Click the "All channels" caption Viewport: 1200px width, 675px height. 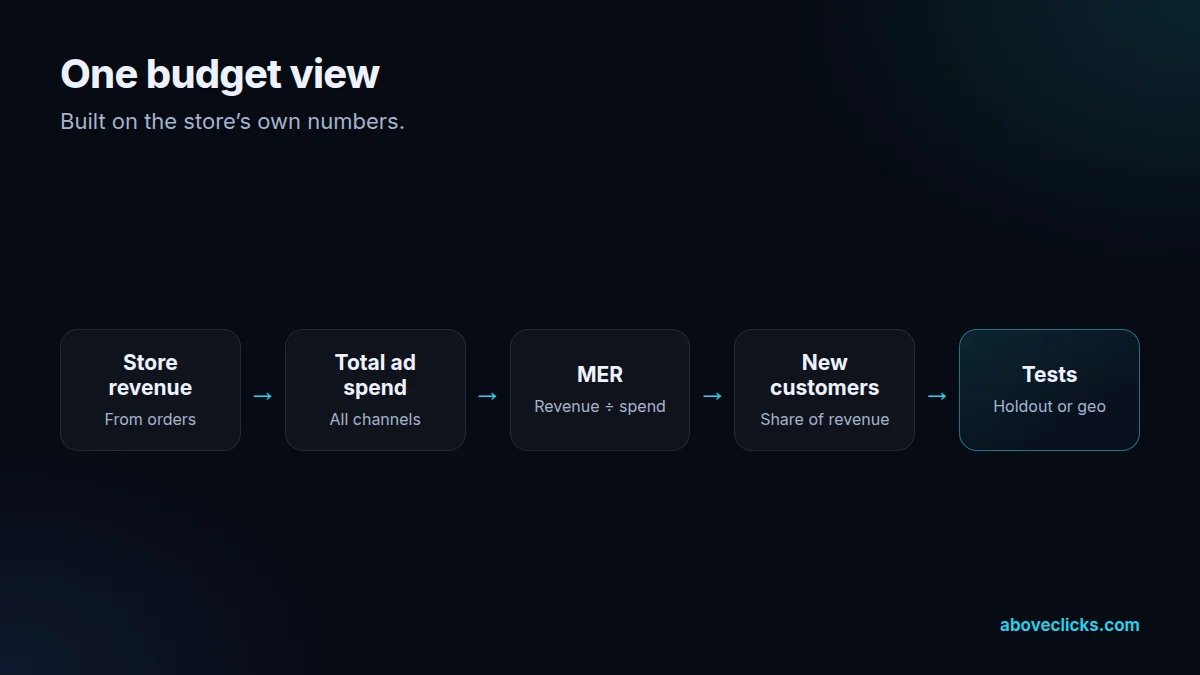[375, 419]
